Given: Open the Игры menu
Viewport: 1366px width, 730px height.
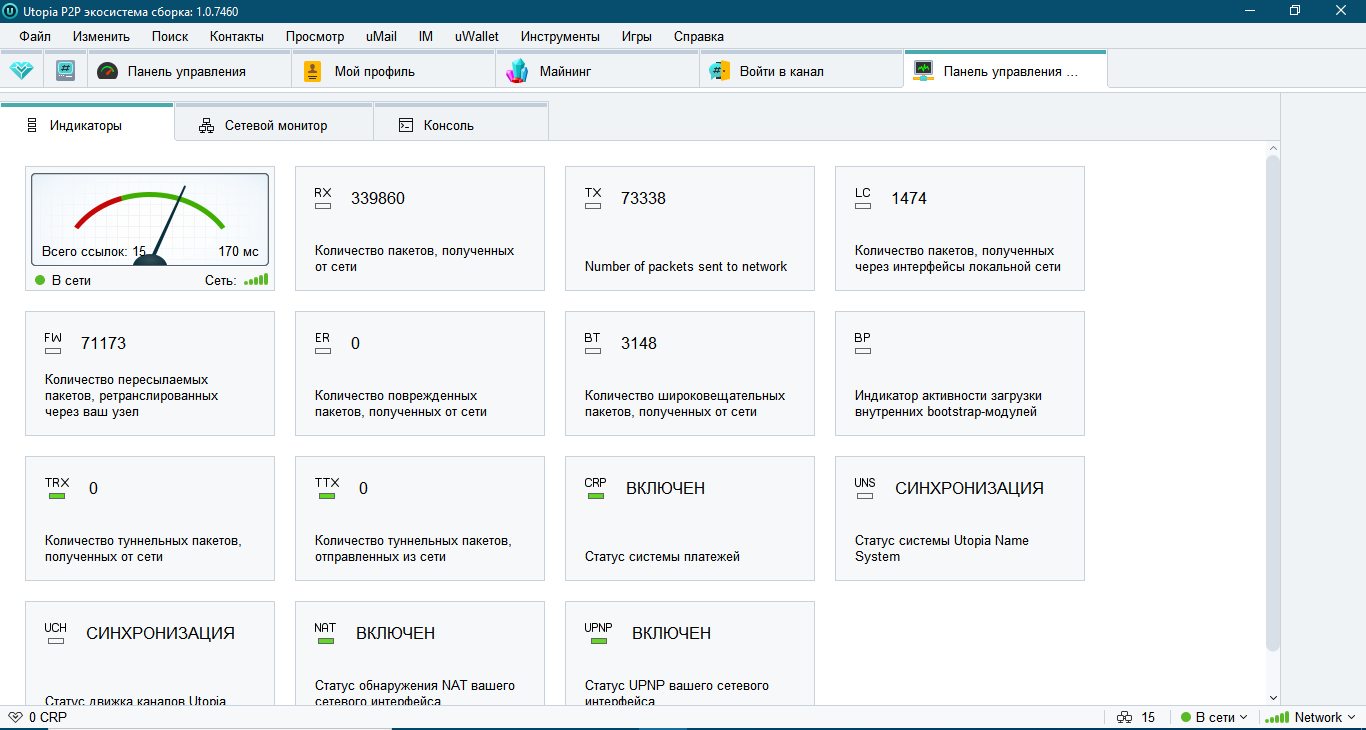Looking at the screenshot, I should click(x=636, y=36).
